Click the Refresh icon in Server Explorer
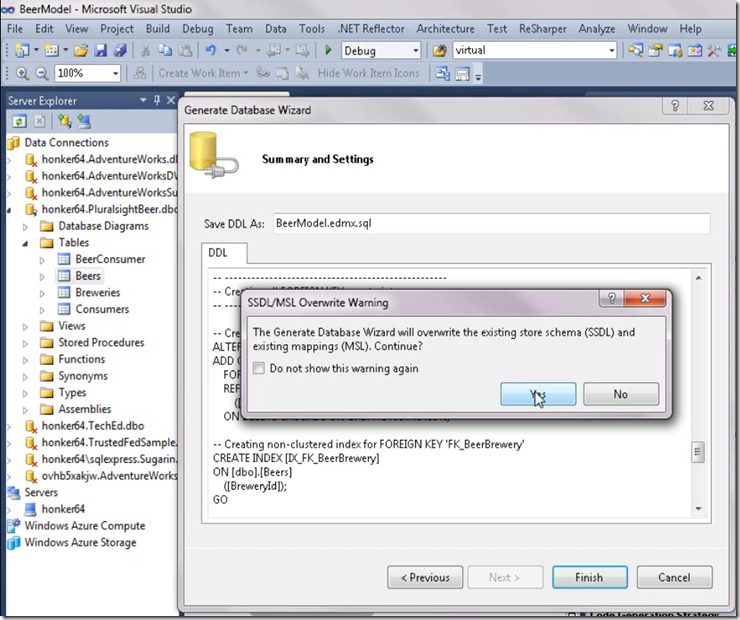740x620 pixels. [x=19, y=121]
